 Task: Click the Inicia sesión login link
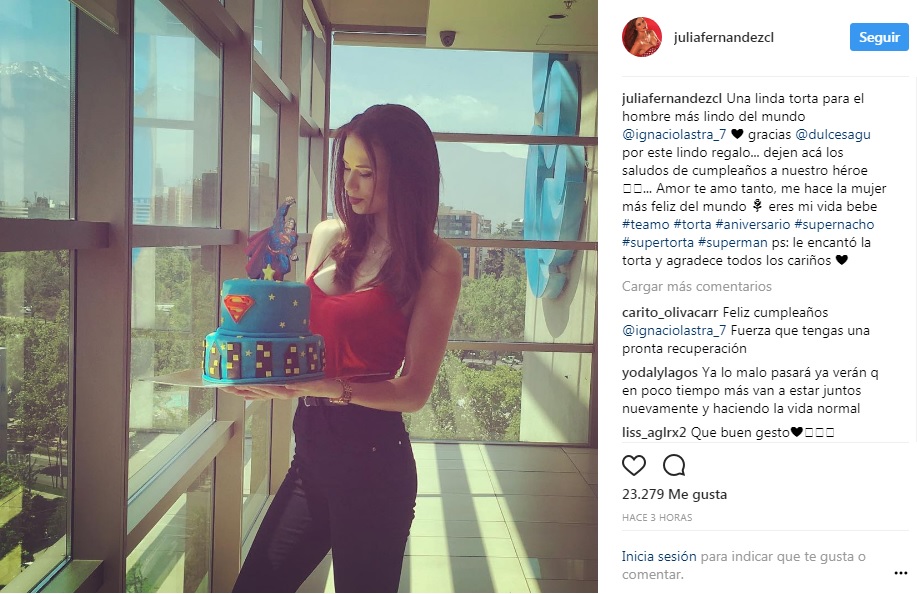click(659, 557)
